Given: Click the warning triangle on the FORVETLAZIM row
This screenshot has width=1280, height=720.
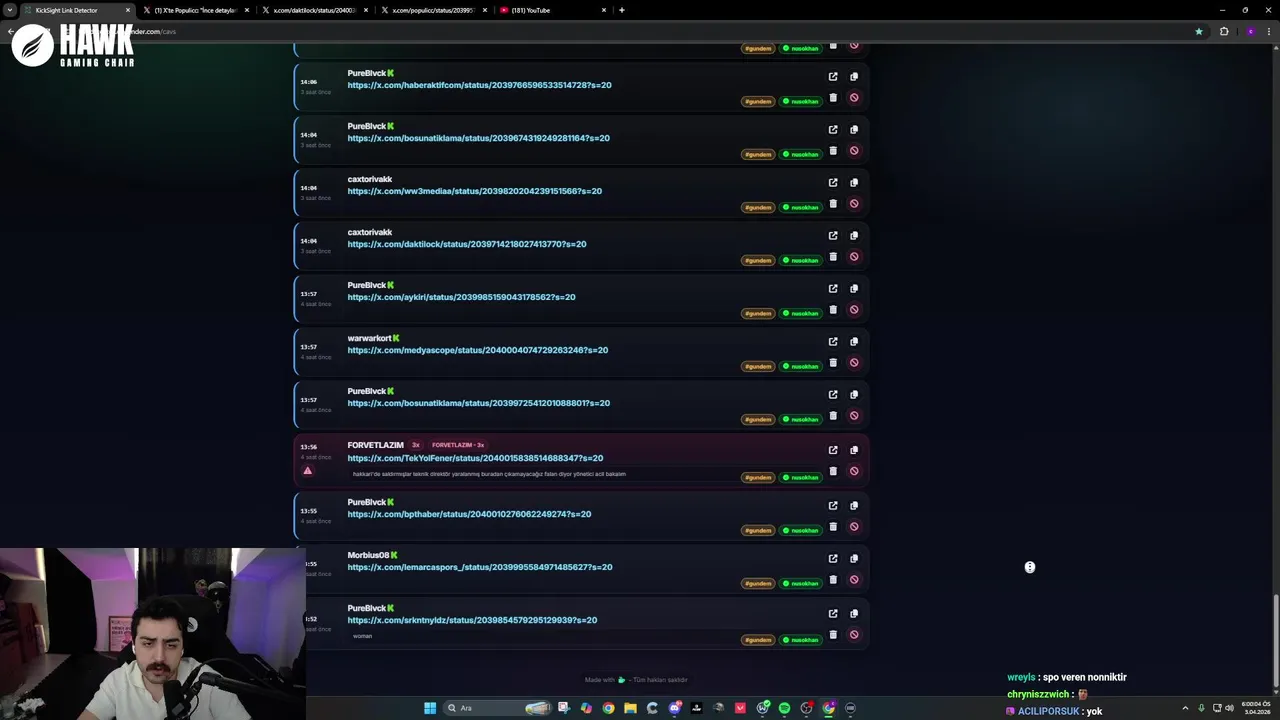Looking at the screenshot, I should [308, 470].
